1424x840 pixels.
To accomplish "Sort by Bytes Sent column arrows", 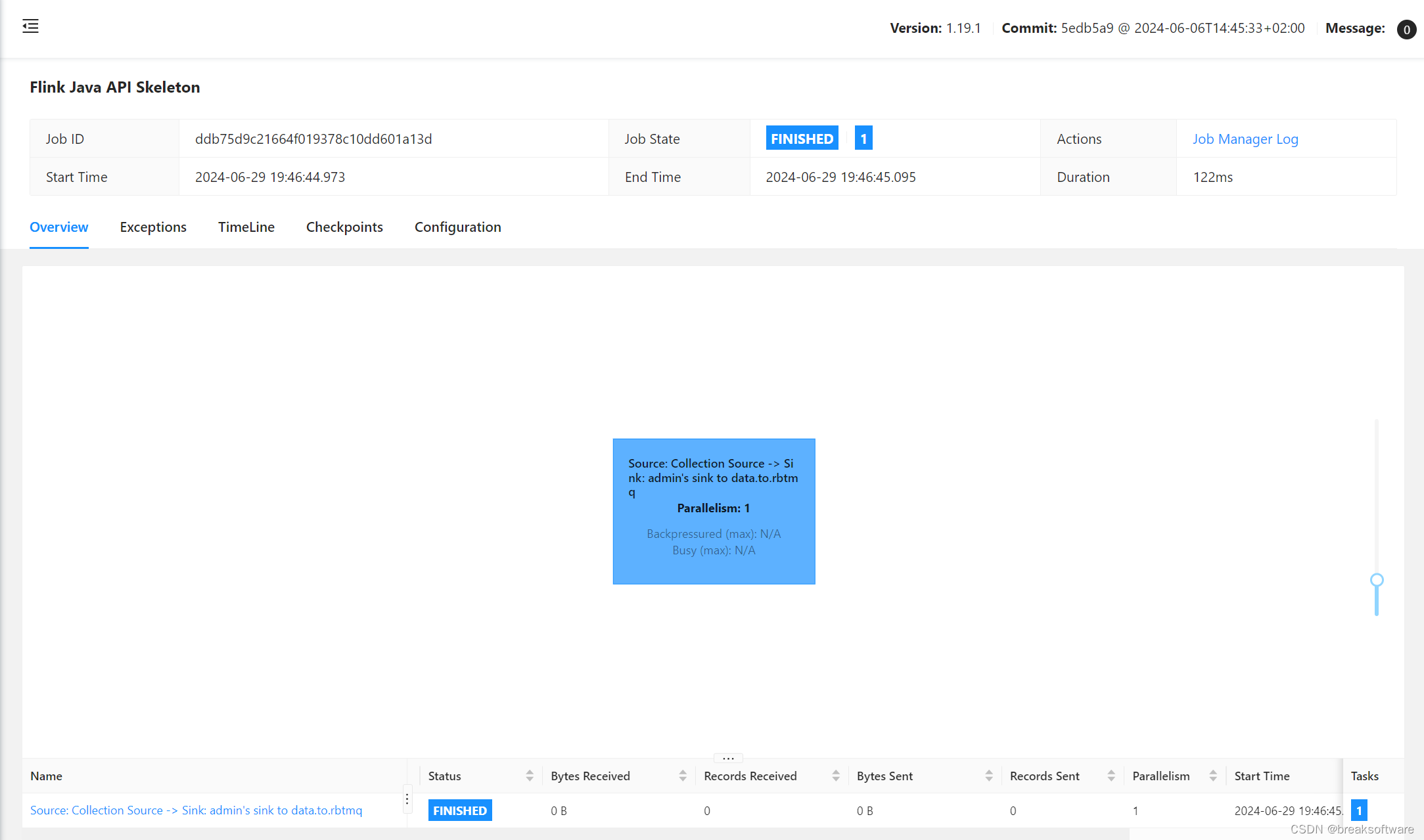I will click(x=989, y=776).
